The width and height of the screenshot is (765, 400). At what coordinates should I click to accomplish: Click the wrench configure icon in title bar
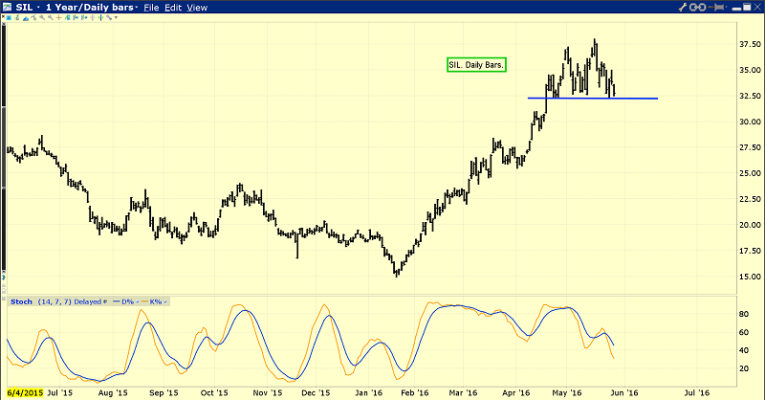point(682,7)
